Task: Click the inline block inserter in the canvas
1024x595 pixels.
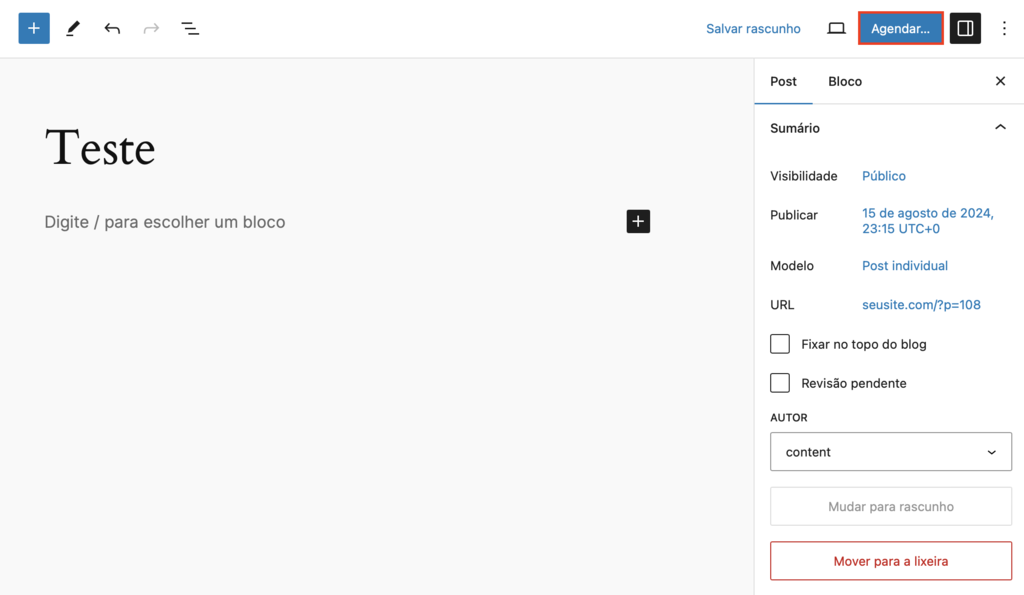Action: [x=638, y=221]
